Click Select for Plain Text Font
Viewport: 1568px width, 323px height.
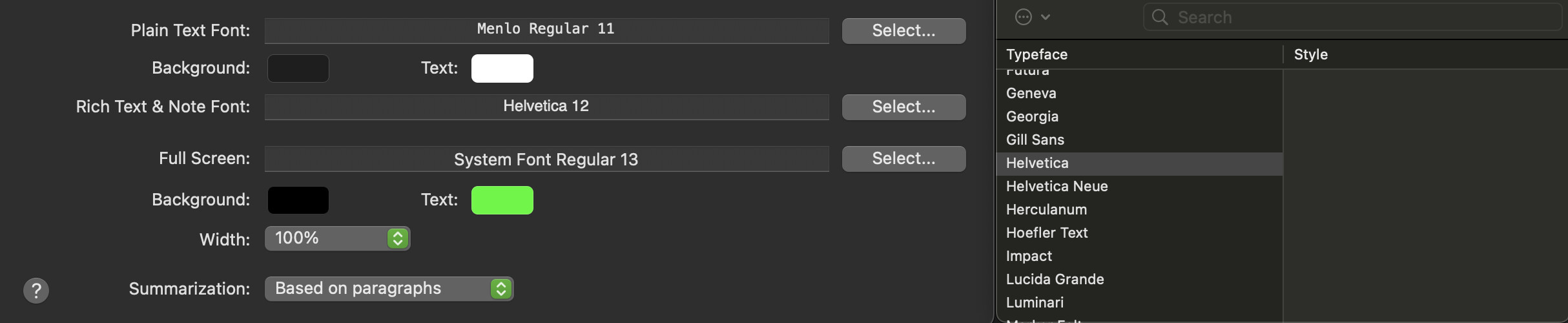click(903, 30)
